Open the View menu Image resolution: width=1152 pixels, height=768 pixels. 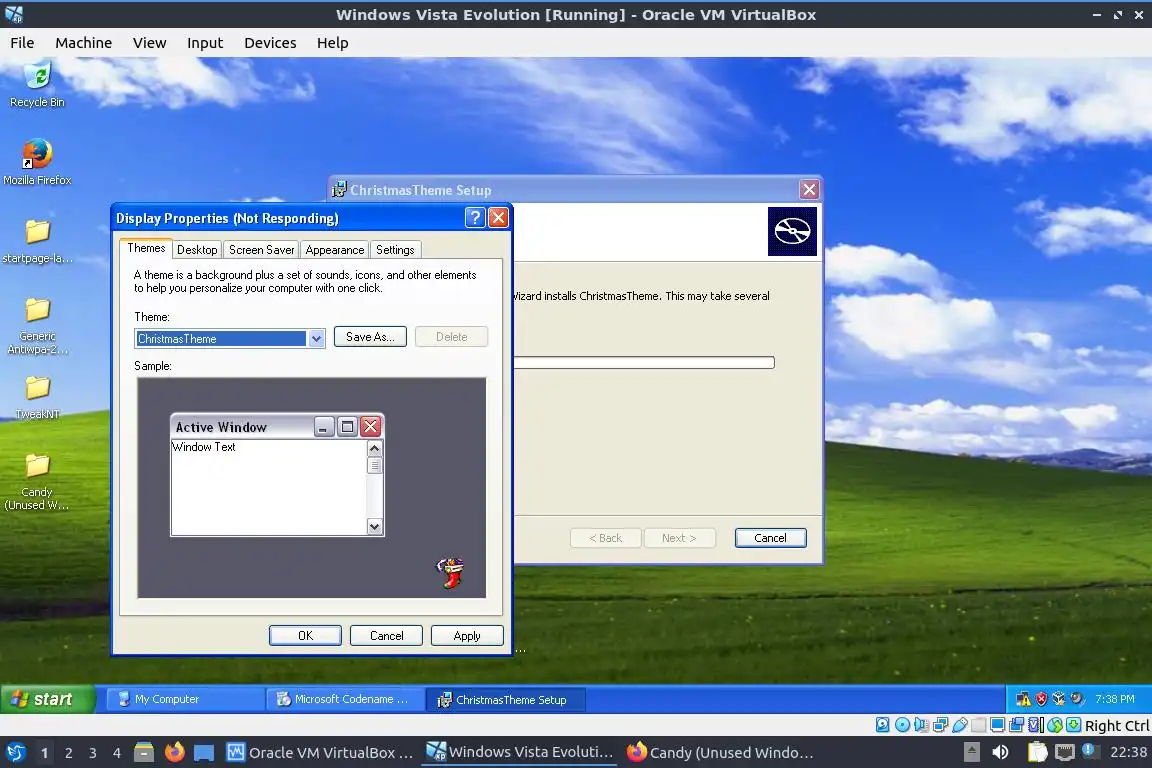[149, 43]
